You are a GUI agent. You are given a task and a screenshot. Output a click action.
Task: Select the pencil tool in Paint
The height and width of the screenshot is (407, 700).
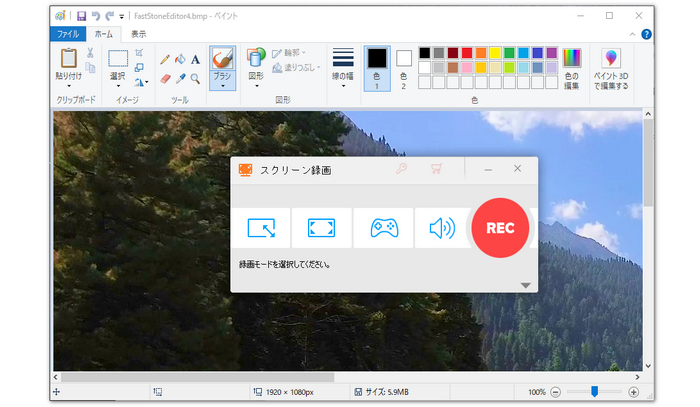(165, 60)
